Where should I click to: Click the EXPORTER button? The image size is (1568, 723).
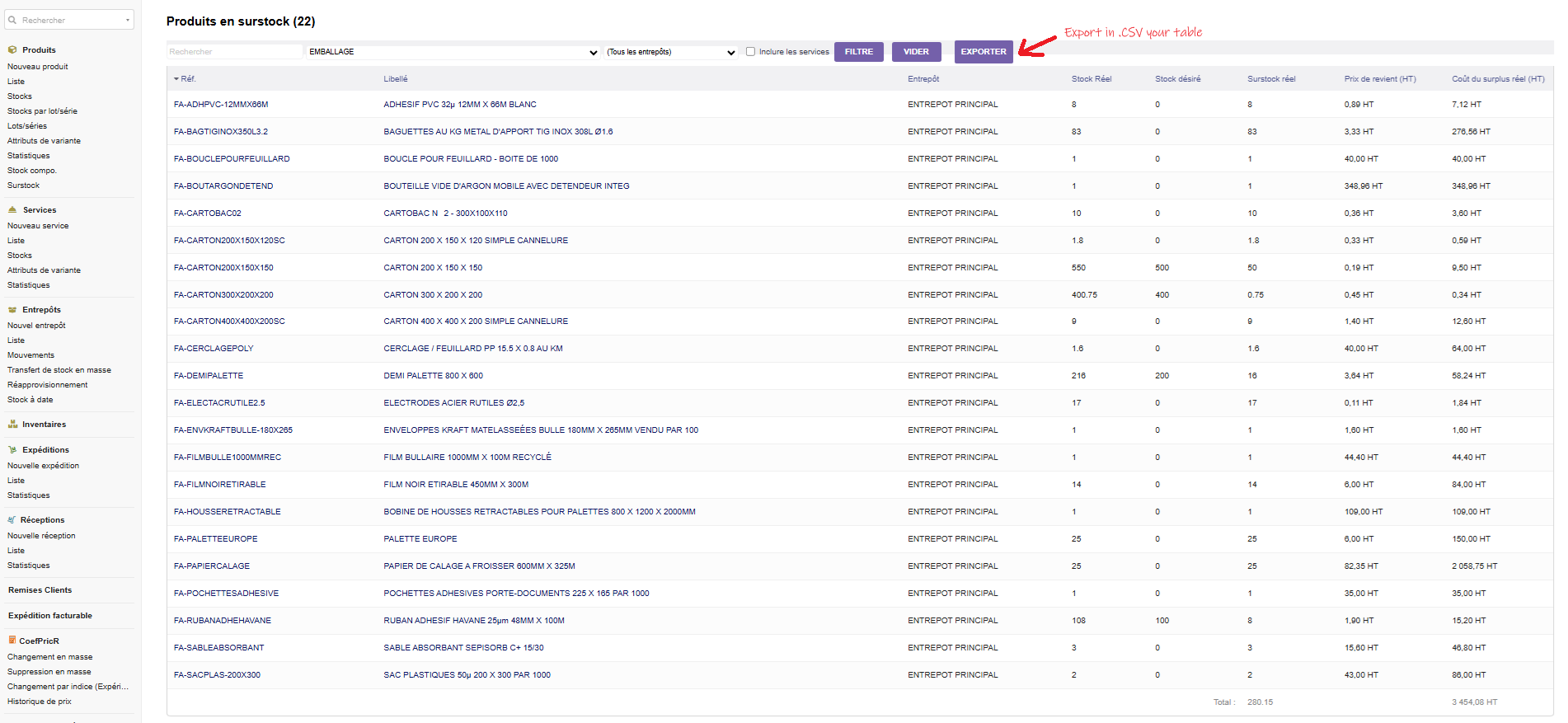coord(984,52)
